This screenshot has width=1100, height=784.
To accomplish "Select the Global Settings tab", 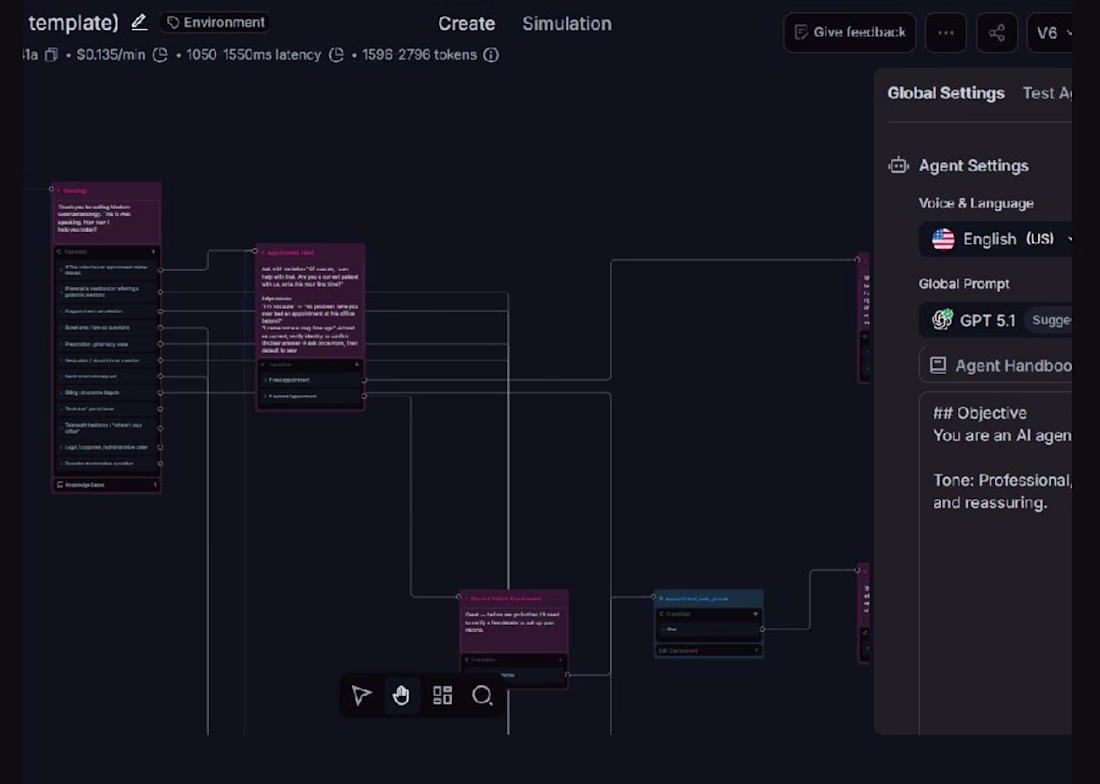I will 946,93.
